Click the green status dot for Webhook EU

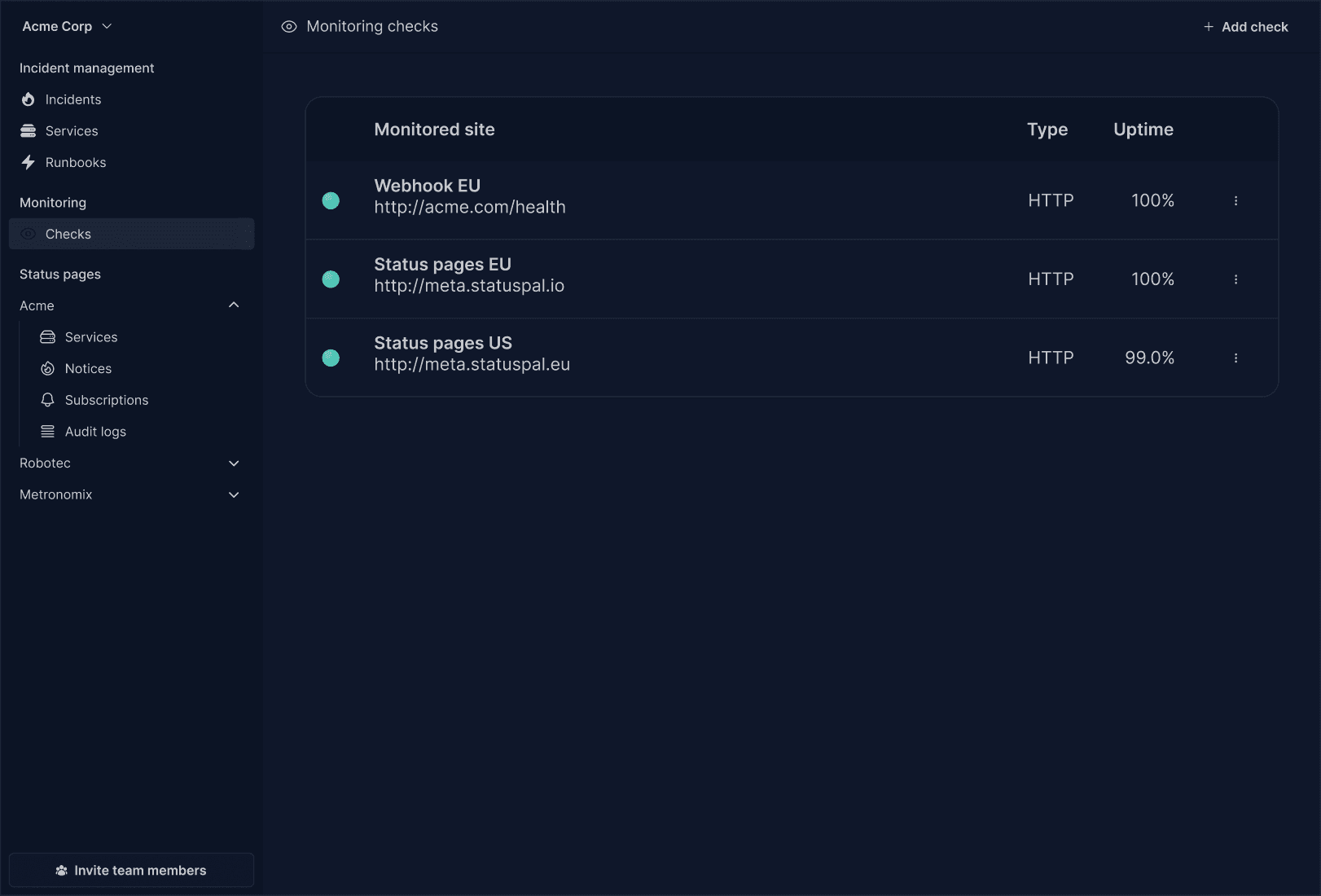[331, 200]
